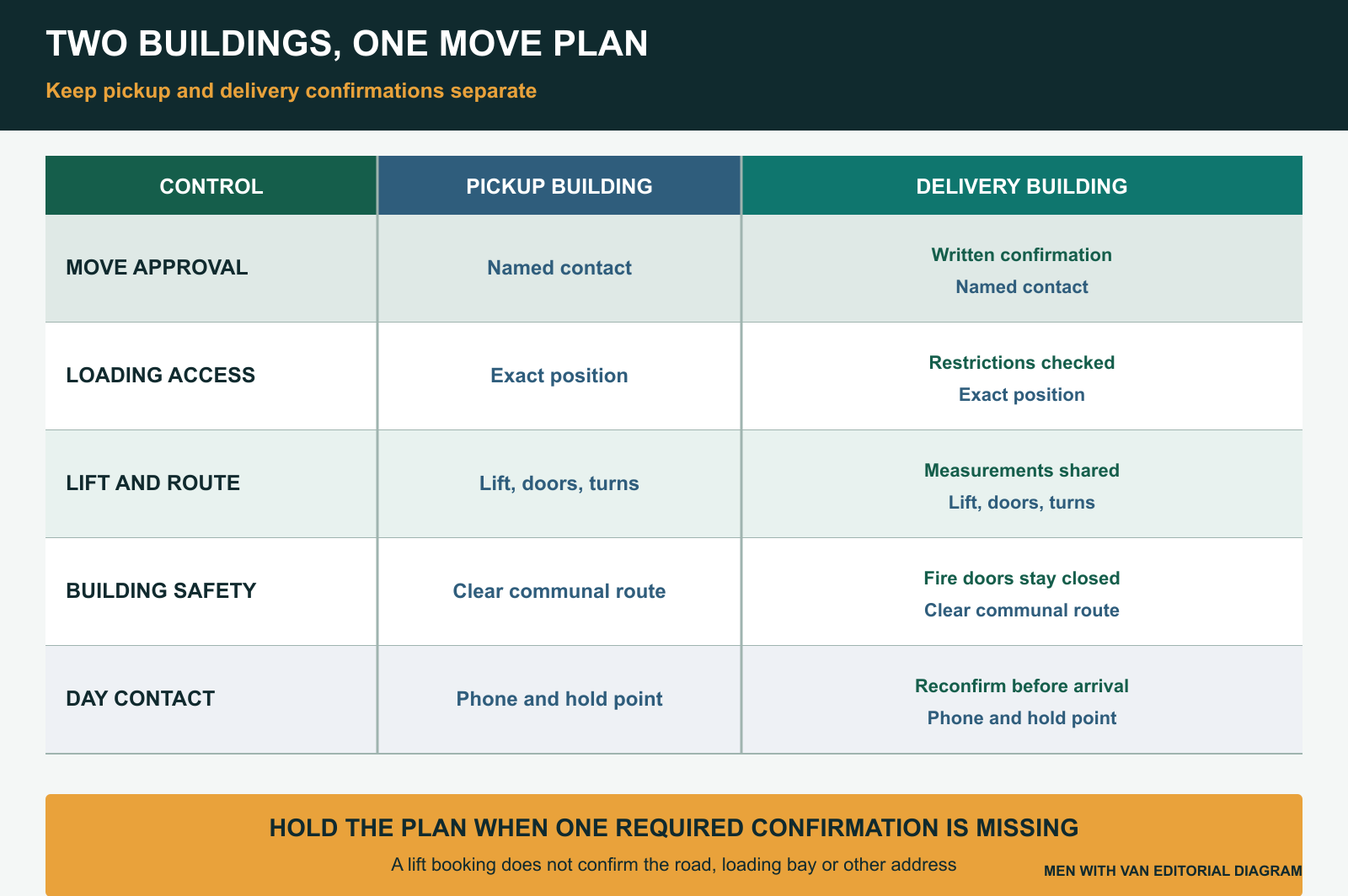1348x896 pixels.
Task: Click the BUILDING SAFETY row label
Action: (161, 591)
